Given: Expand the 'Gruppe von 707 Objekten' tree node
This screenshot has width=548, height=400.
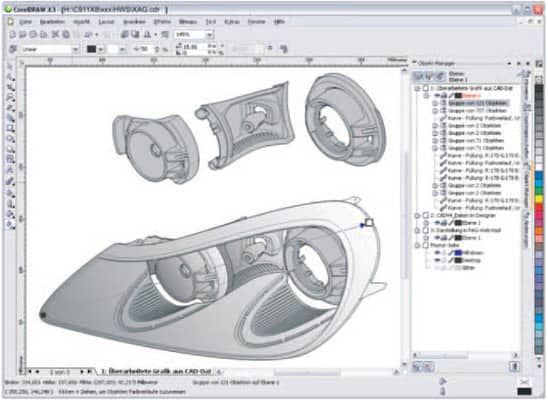Looking at the screenshot, I should pyautogui.click(x=435, y=111).
